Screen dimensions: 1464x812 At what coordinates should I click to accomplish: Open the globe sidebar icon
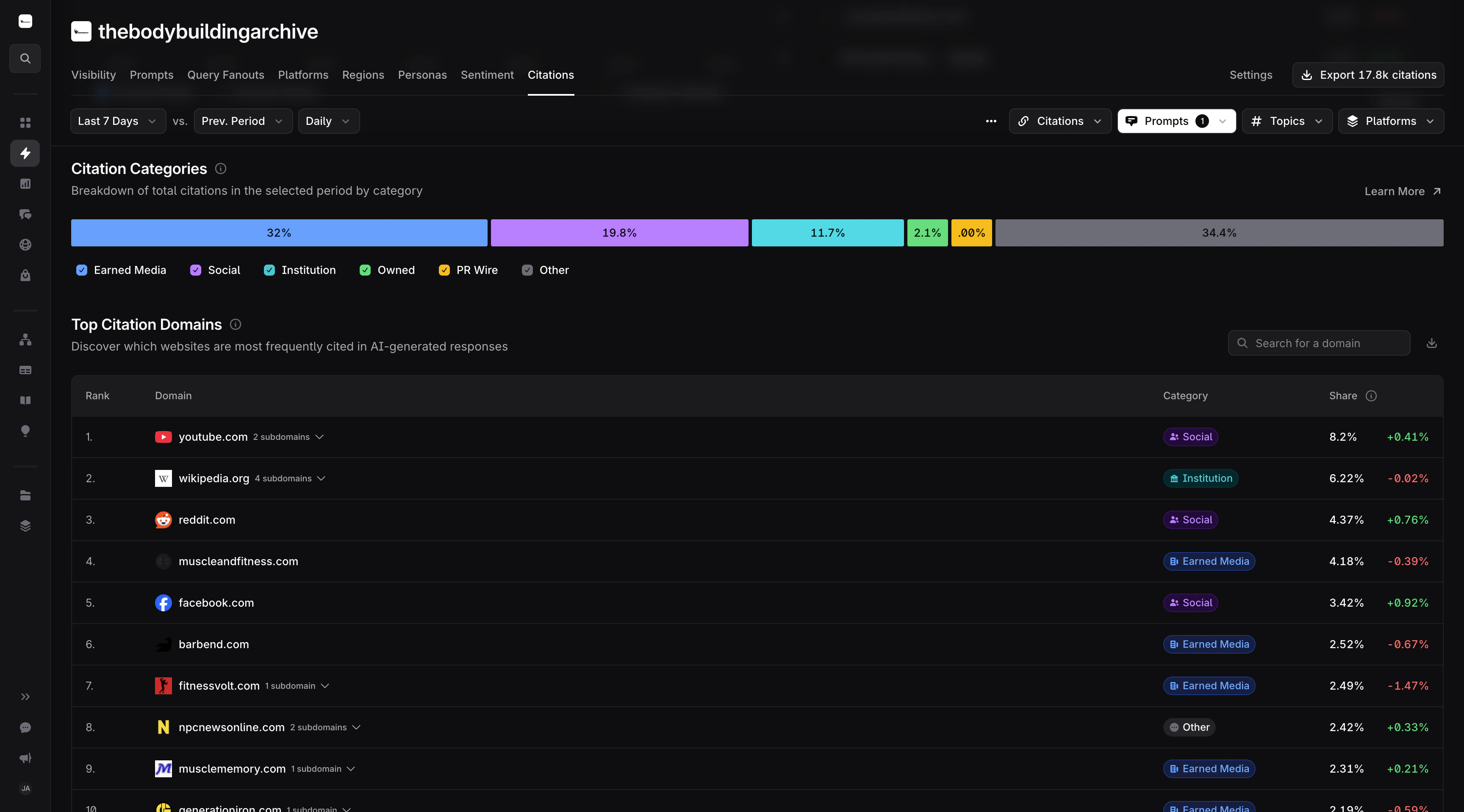pyautogui.click(x=25, y=245)
